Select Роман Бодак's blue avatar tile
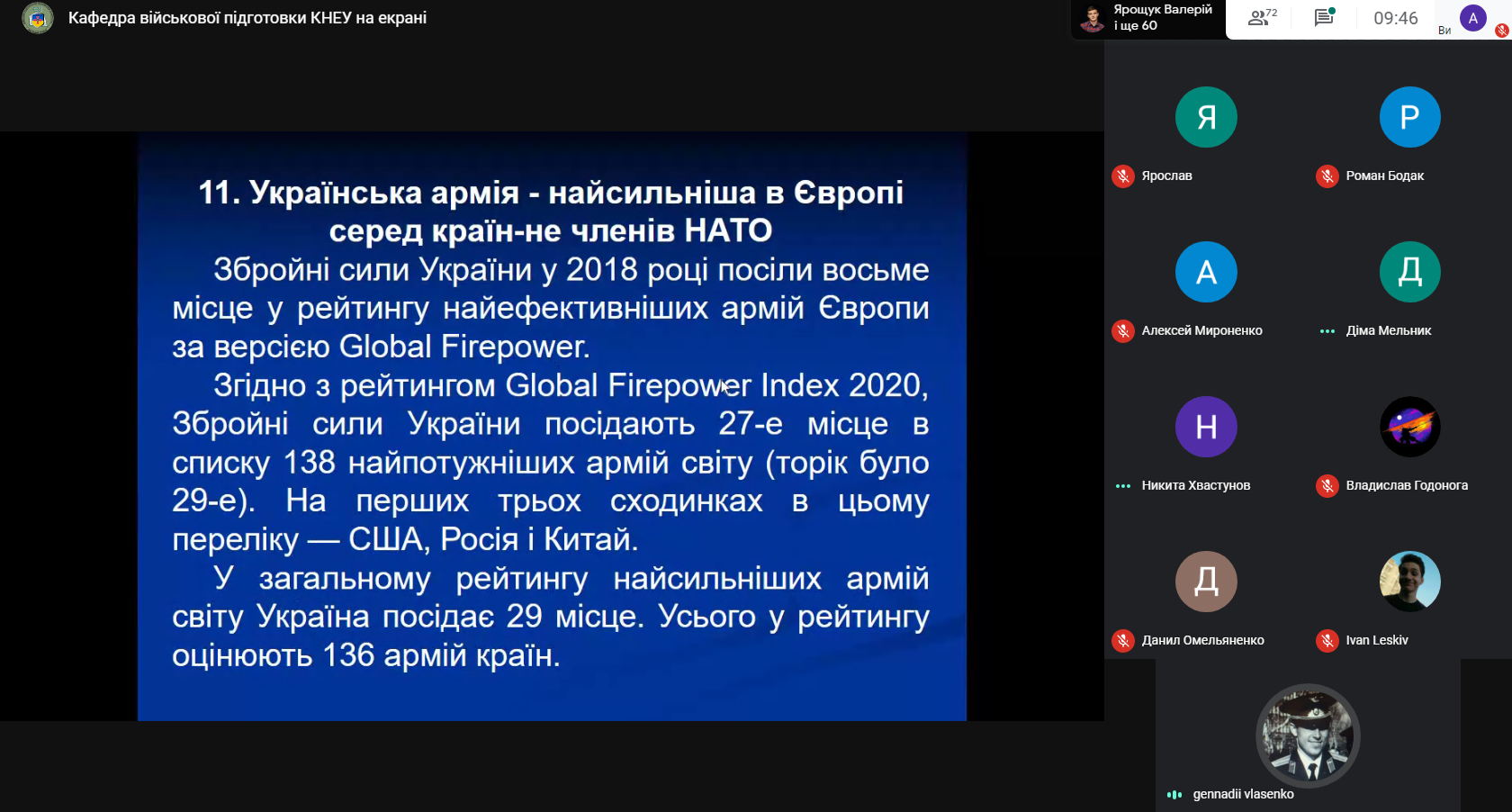Screen dimensions: 1512x812 [x=1409, y=117]
